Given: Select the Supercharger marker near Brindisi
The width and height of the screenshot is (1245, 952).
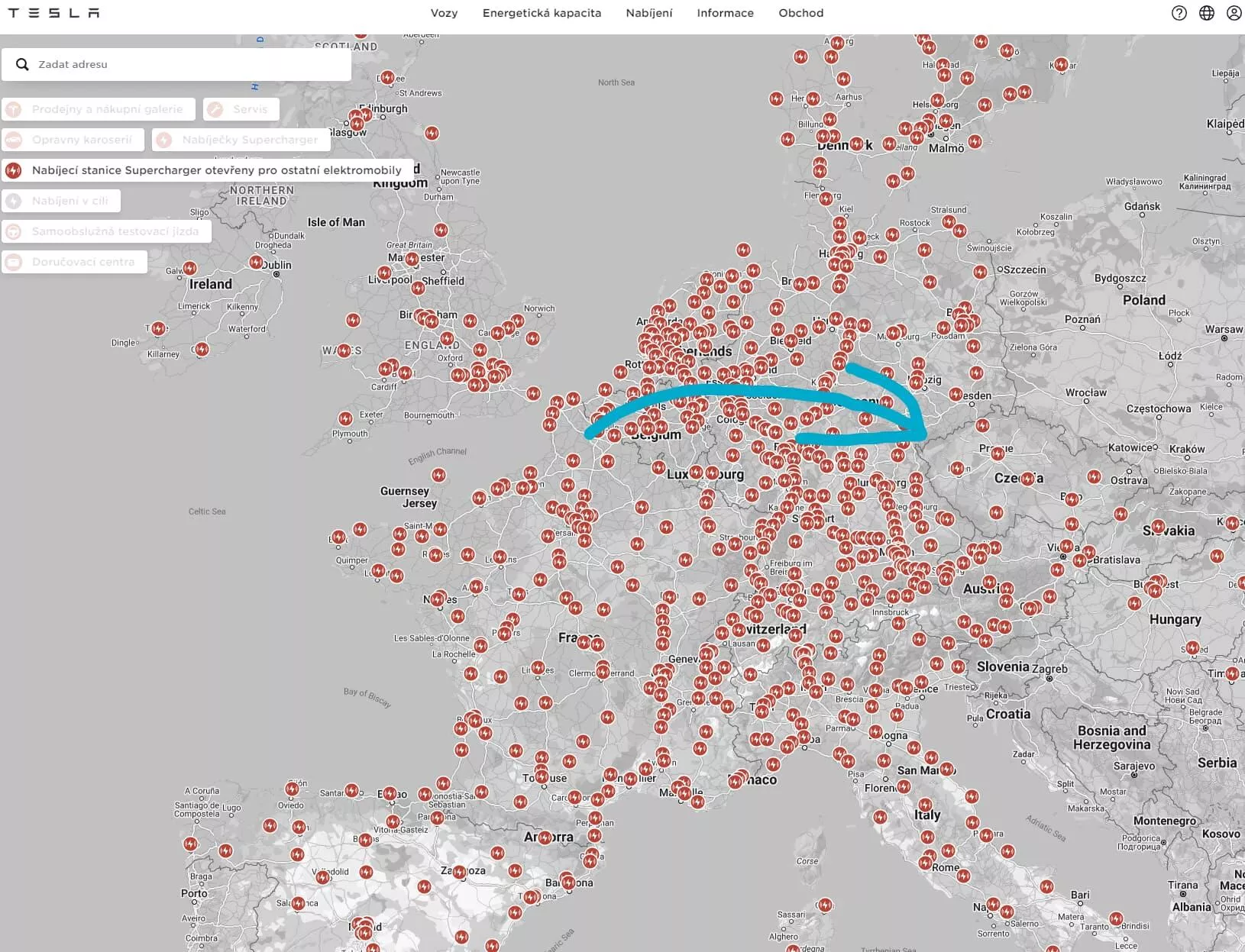Looking at the screenshot, I should coord(1116,918).
